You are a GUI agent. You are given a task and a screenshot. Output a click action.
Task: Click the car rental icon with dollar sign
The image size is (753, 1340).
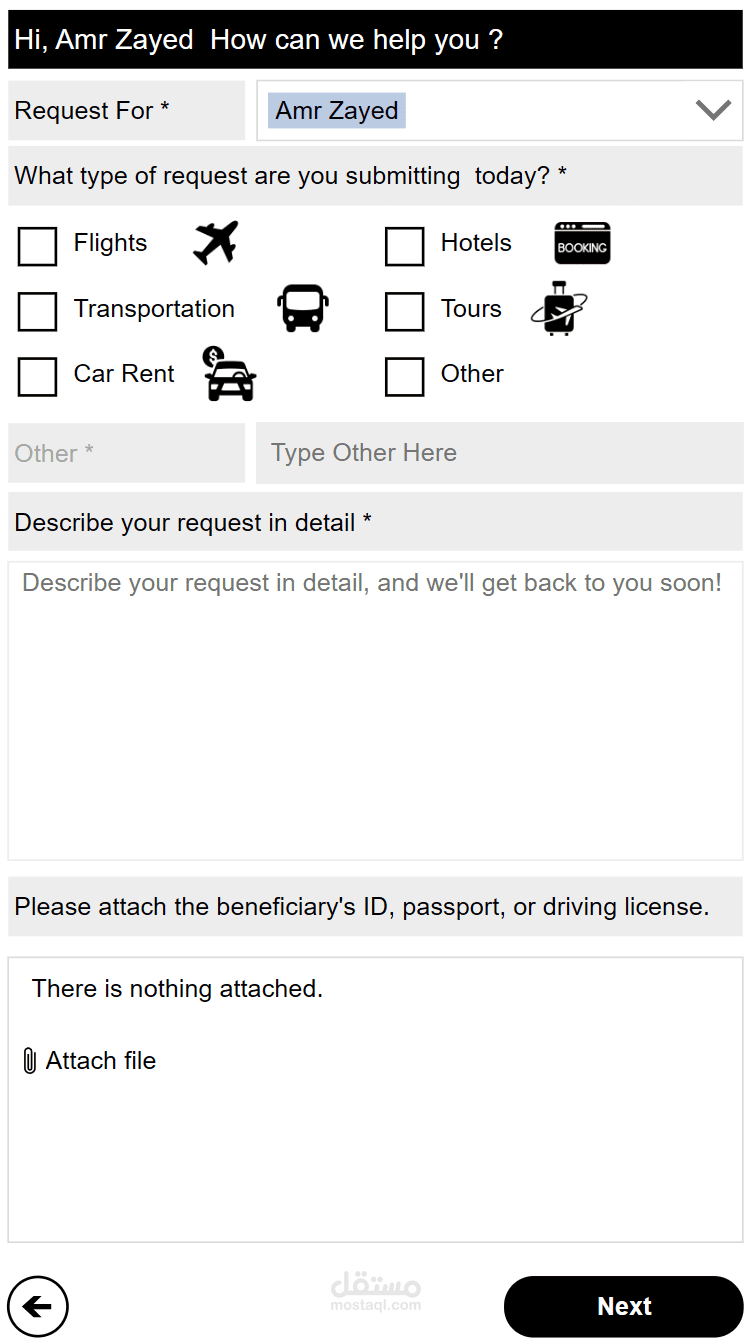click(x=229, y=374)
